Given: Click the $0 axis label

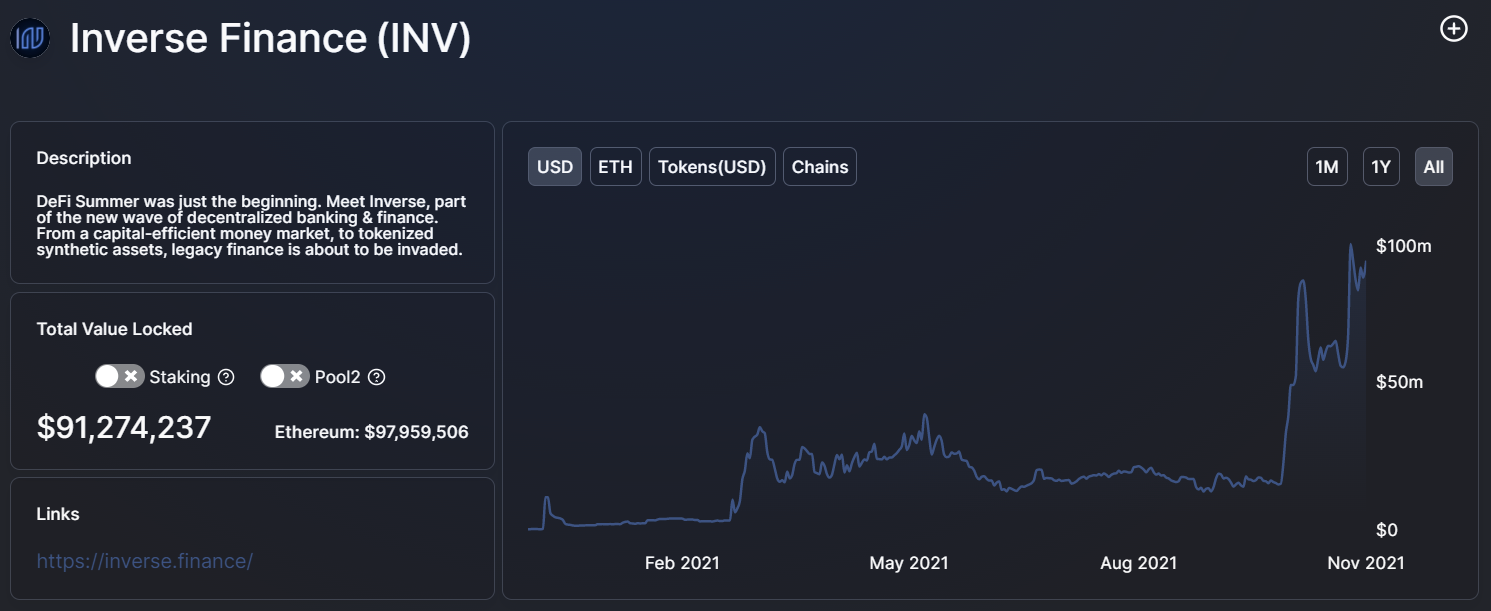Looking at the screenshot, I should coord(1387,530).
